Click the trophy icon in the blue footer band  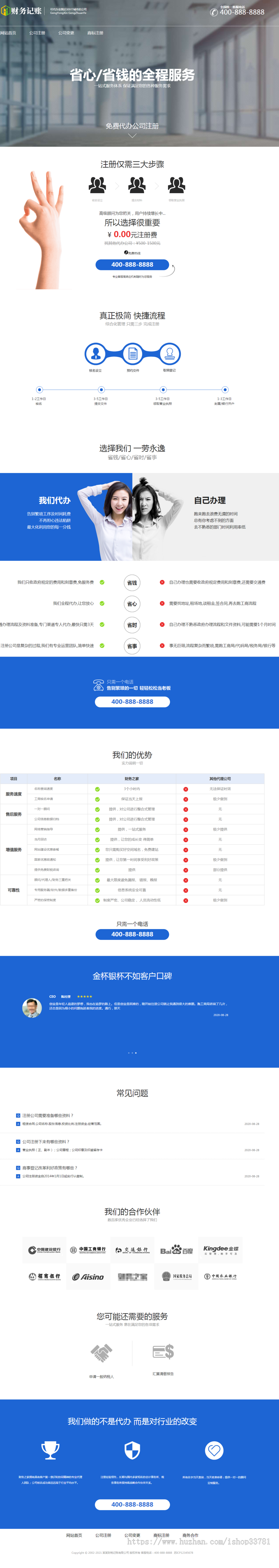[x=50, y=1451]
